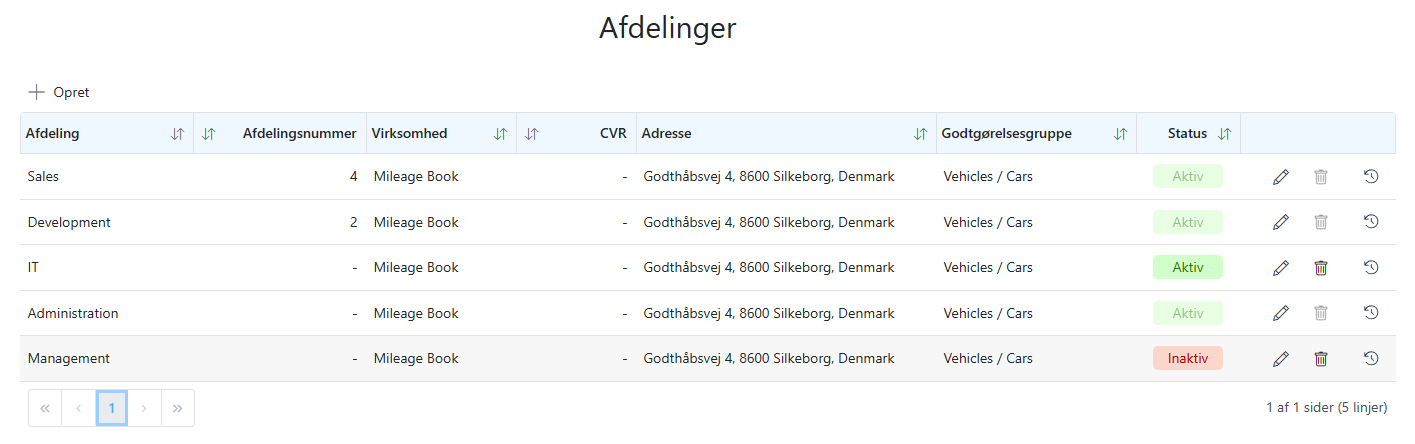Edit the Sales department with pencil icon
Screen dimensions: 1415x444
point(1281,177)
